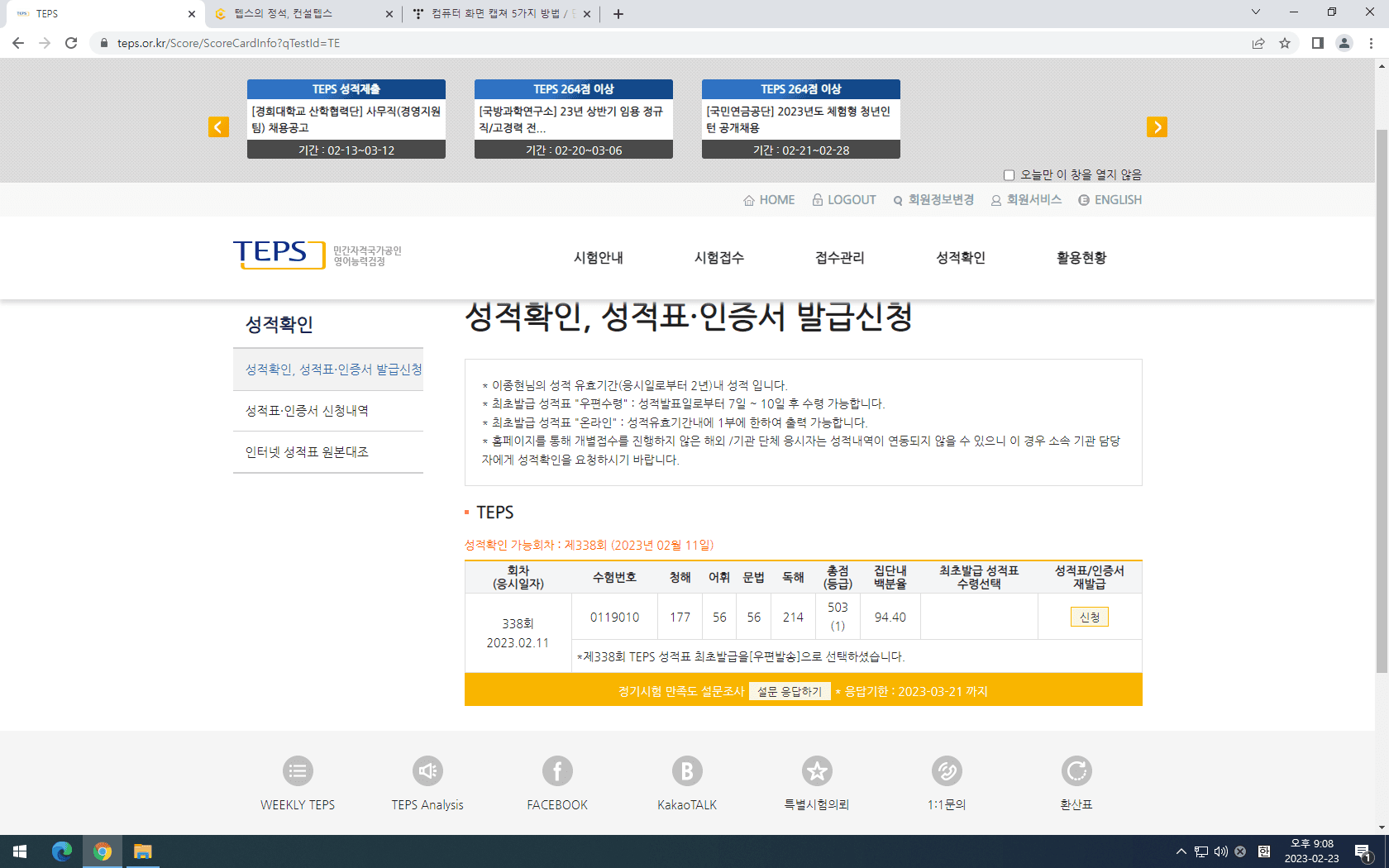Viewport: 1389px width, 868px height.
Task: Open the Chrome profile icon
Action: 1344,43
